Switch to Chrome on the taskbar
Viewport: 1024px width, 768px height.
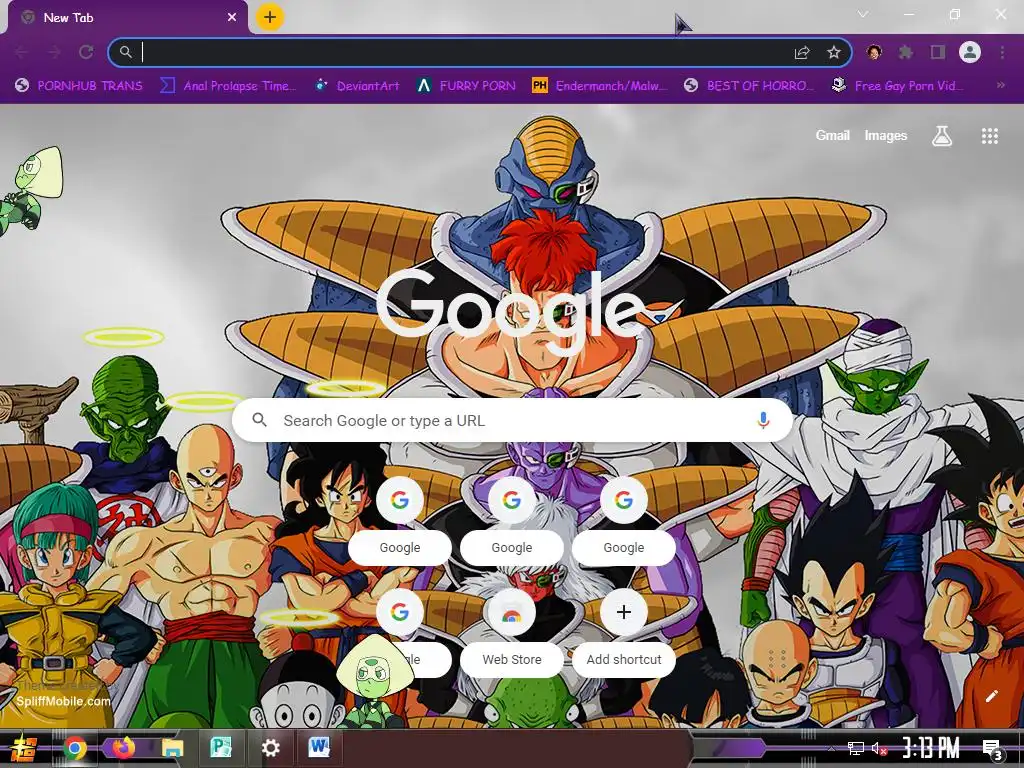click(x=75, y=748)
